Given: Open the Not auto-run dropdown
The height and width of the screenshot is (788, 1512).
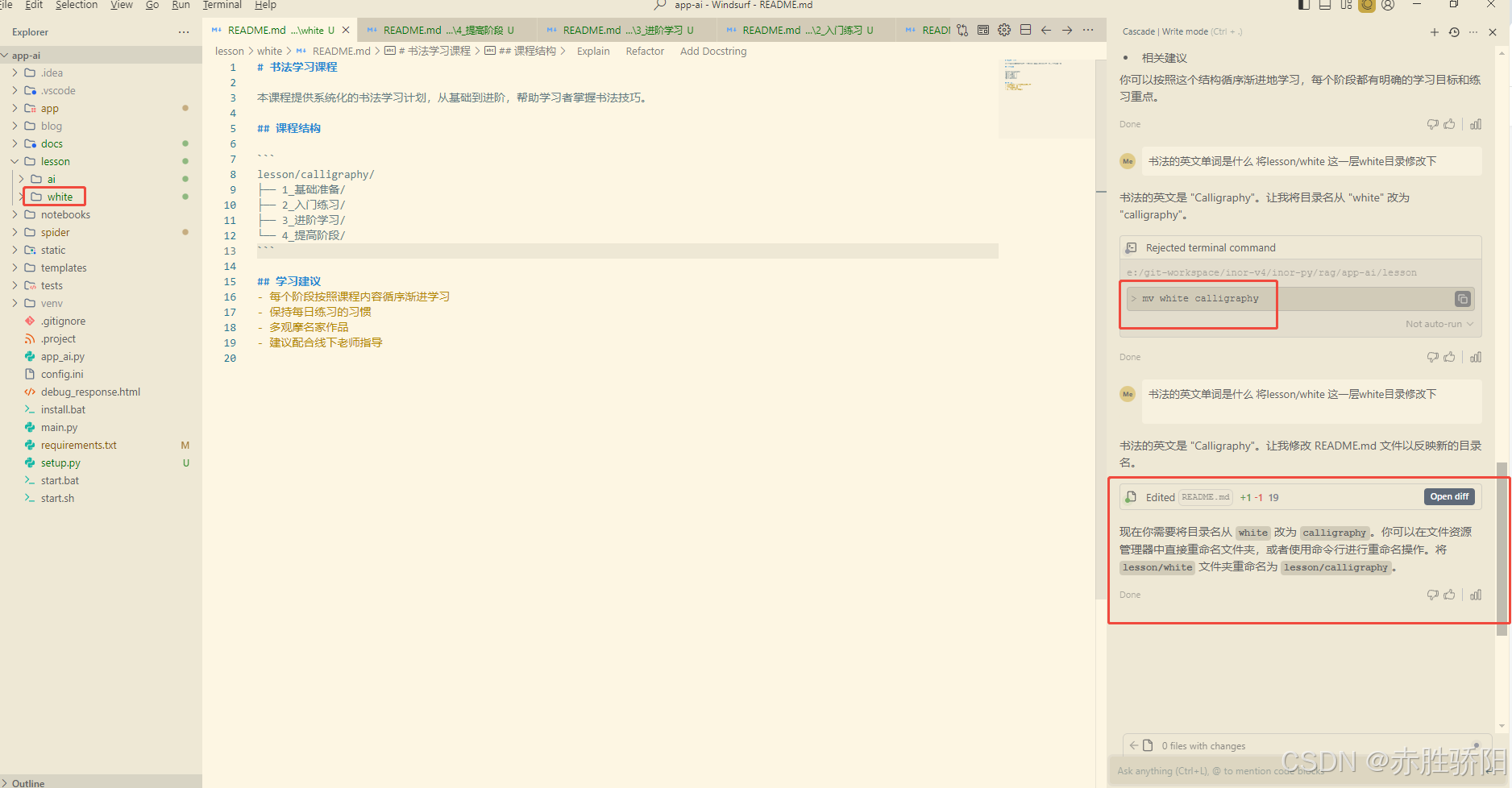Looking at the screenshot, I should [1439, 324].
